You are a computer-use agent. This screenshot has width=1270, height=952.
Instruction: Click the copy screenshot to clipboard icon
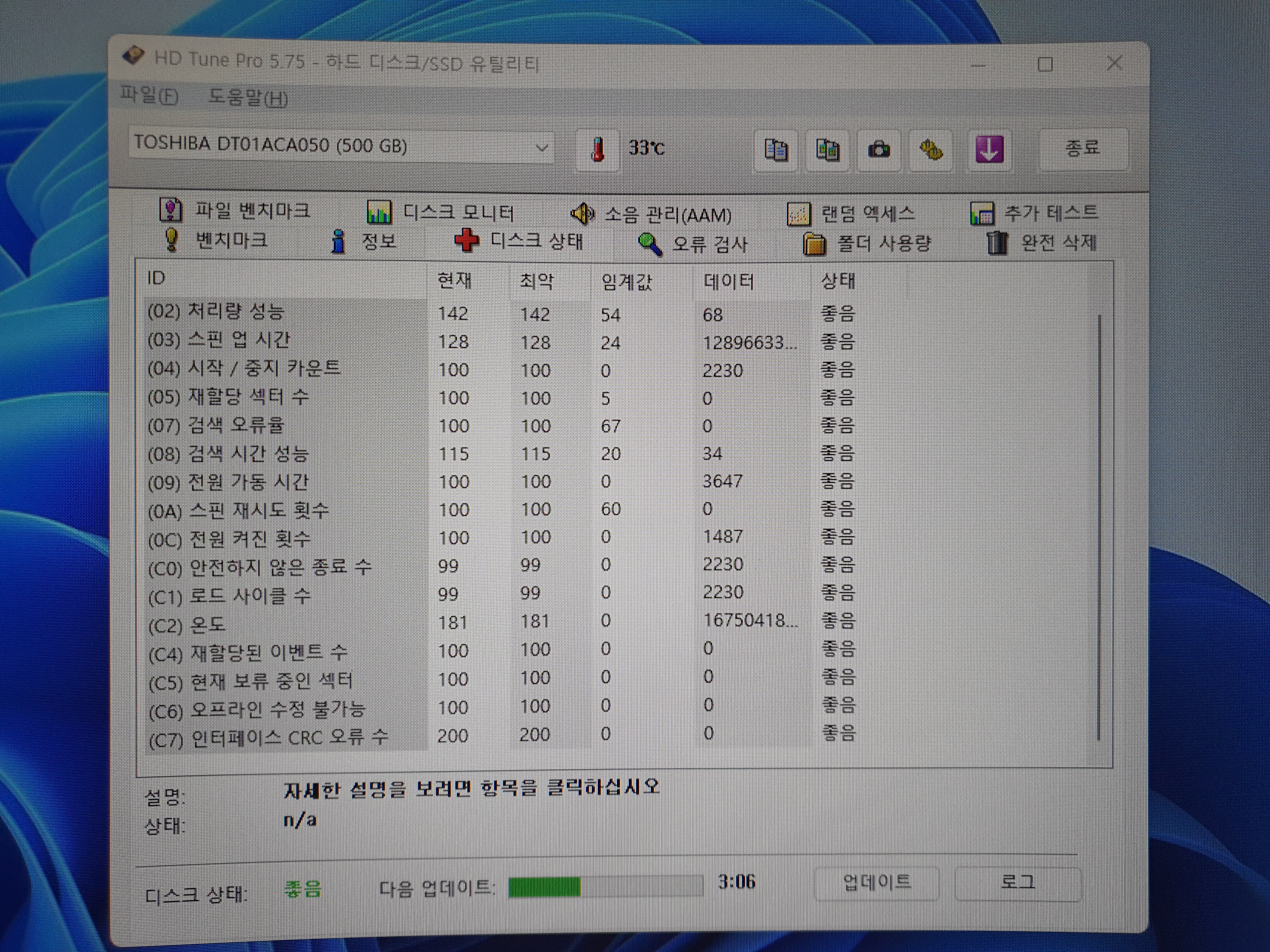[827, 150]
